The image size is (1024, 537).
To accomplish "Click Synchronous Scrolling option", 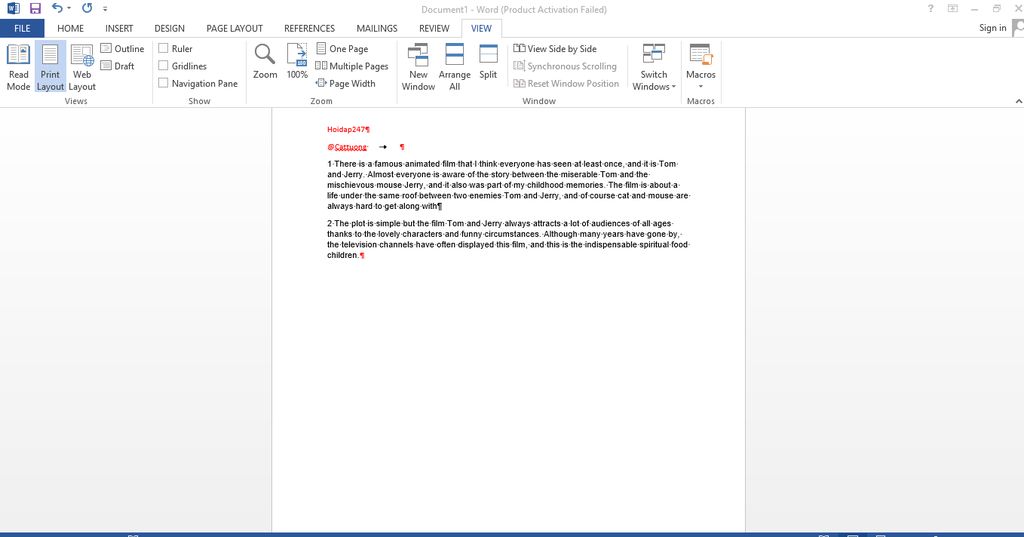I will pyautogui.click(x=565, y=66).
